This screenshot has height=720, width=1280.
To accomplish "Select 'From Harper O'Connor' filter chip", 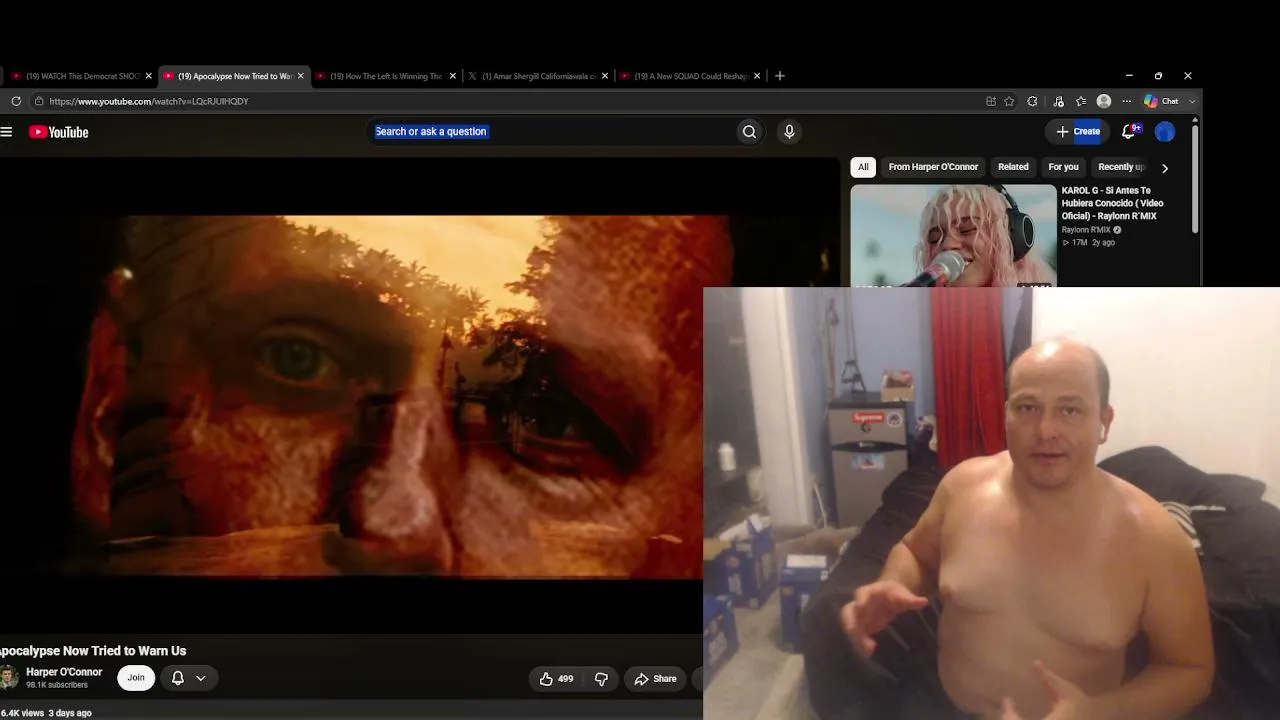I will 933,167.
